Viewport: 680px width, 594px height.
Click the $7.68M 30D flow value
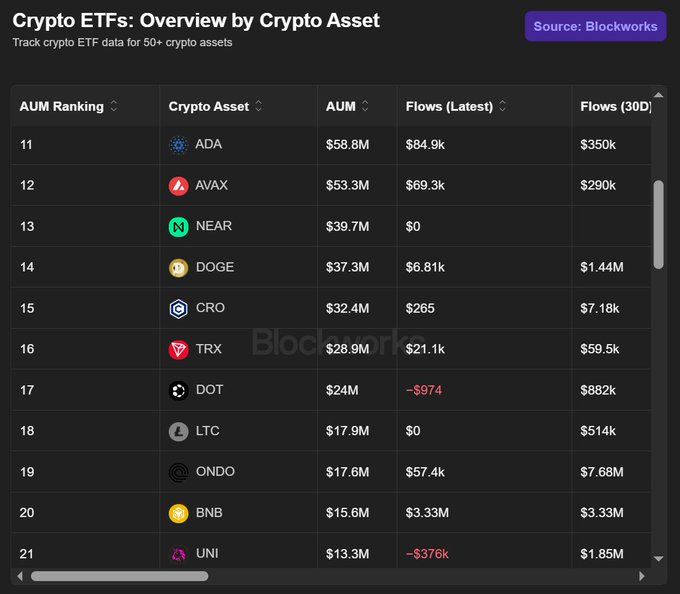pos(602,472)
